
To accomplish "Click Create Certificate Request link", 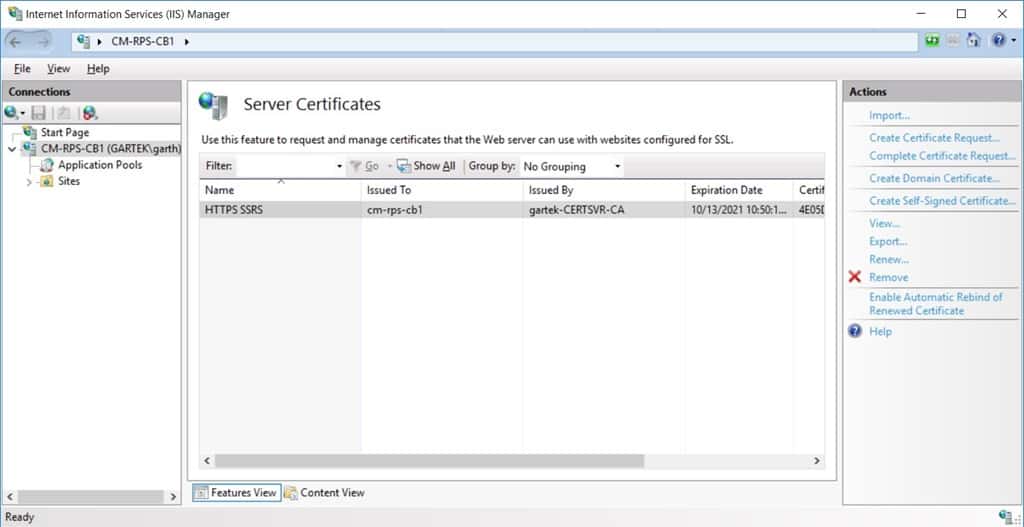I will pyautogui.click(x=934, y=138).
